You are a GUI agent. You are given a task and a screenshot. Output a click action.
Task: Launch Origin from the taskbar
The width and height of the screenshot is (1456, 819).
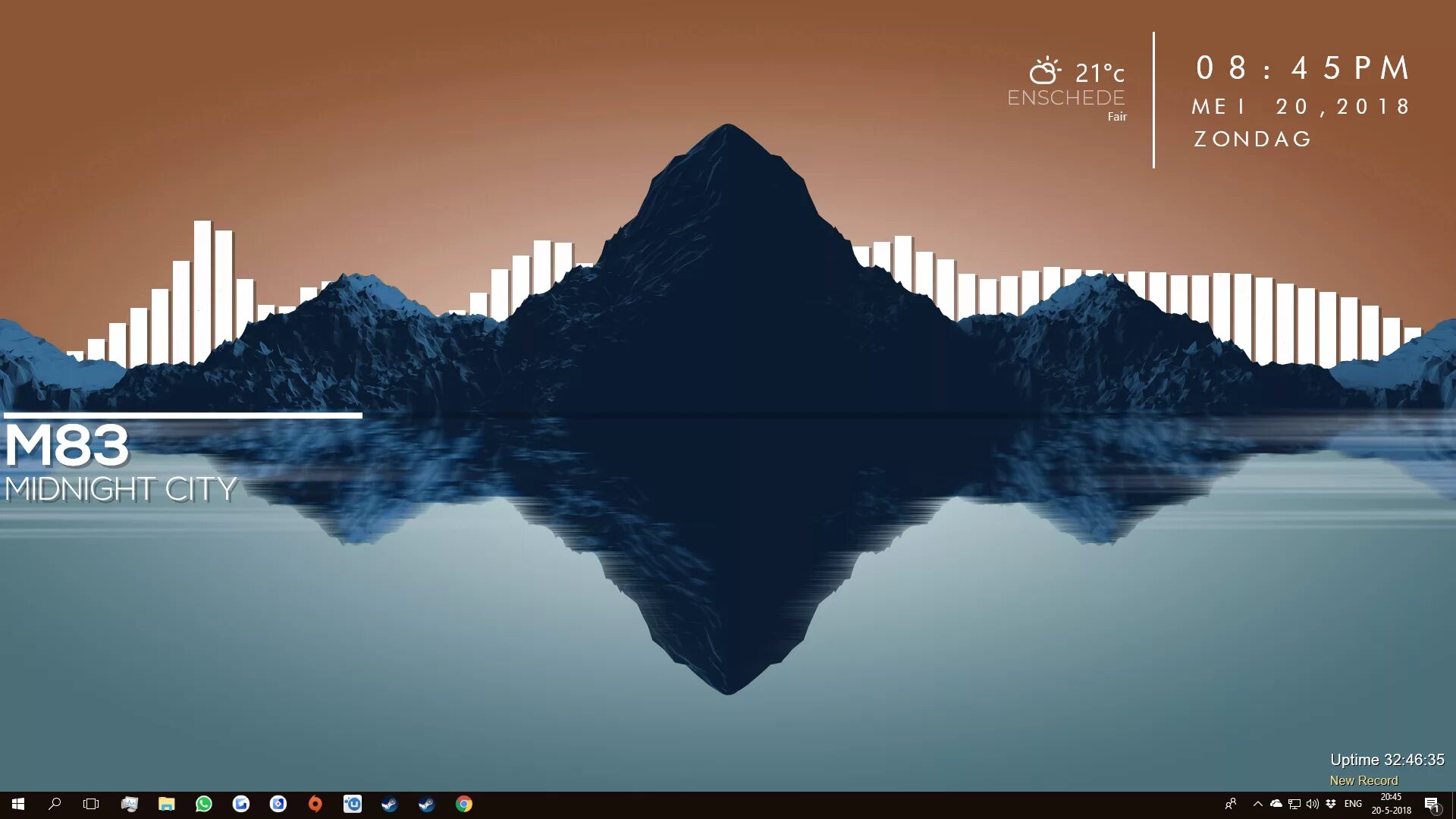pos(315,804)
